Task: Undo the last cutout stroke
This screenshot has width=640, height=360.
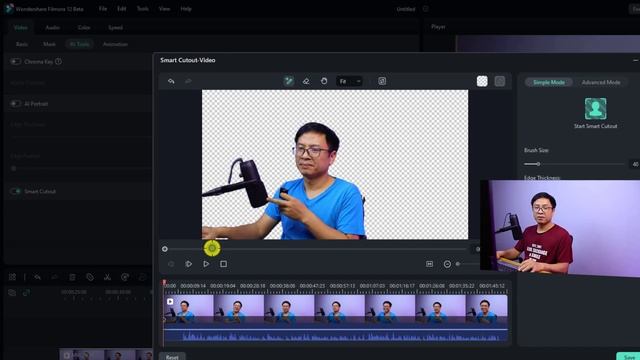Action: [x=171, y=81]
